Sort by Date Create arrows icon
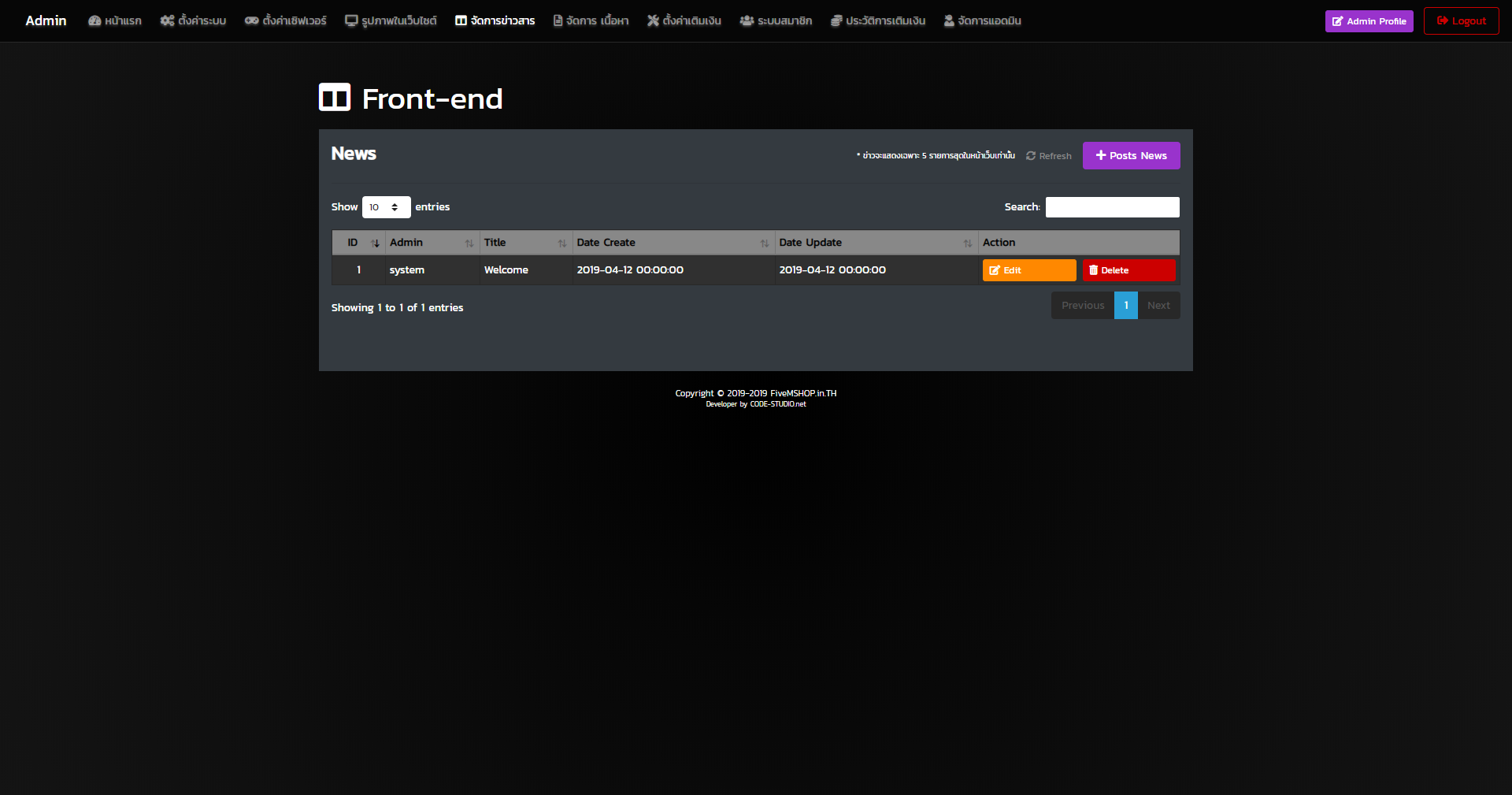 pos(765,243)
